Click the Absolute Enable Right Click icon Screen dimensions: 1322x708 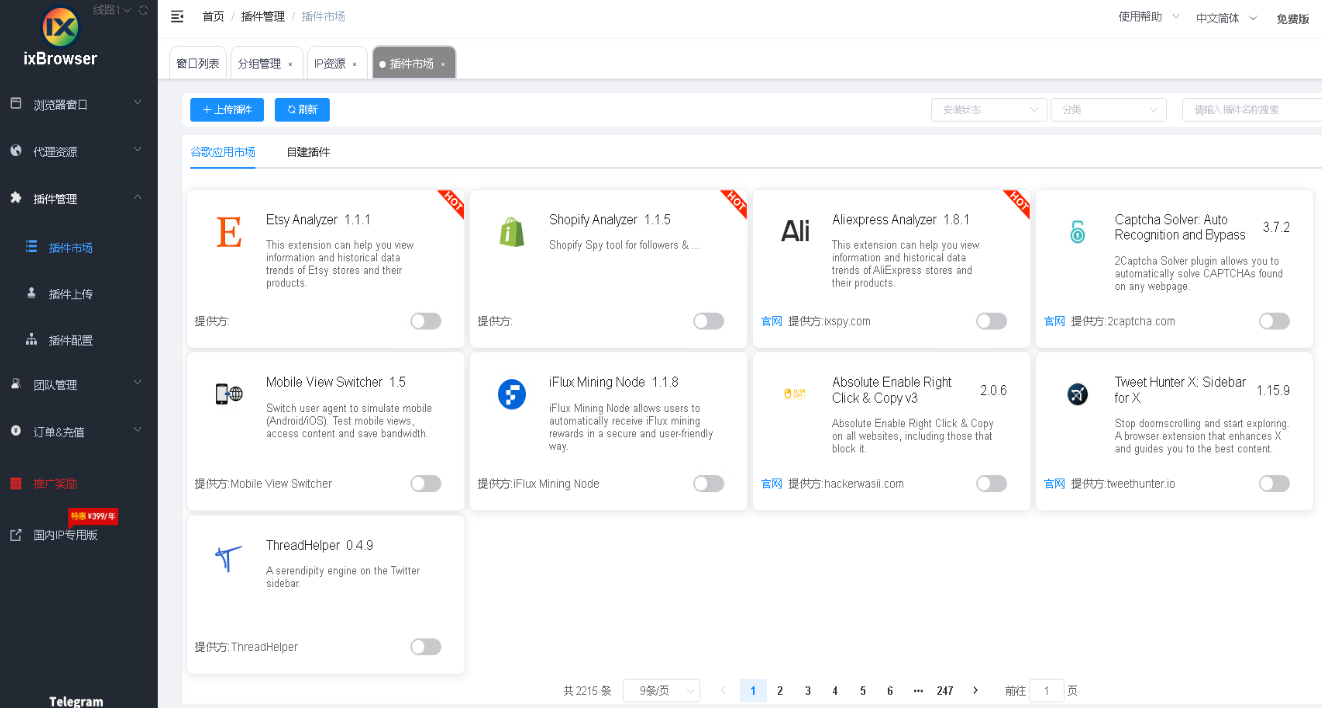(795, 394)
